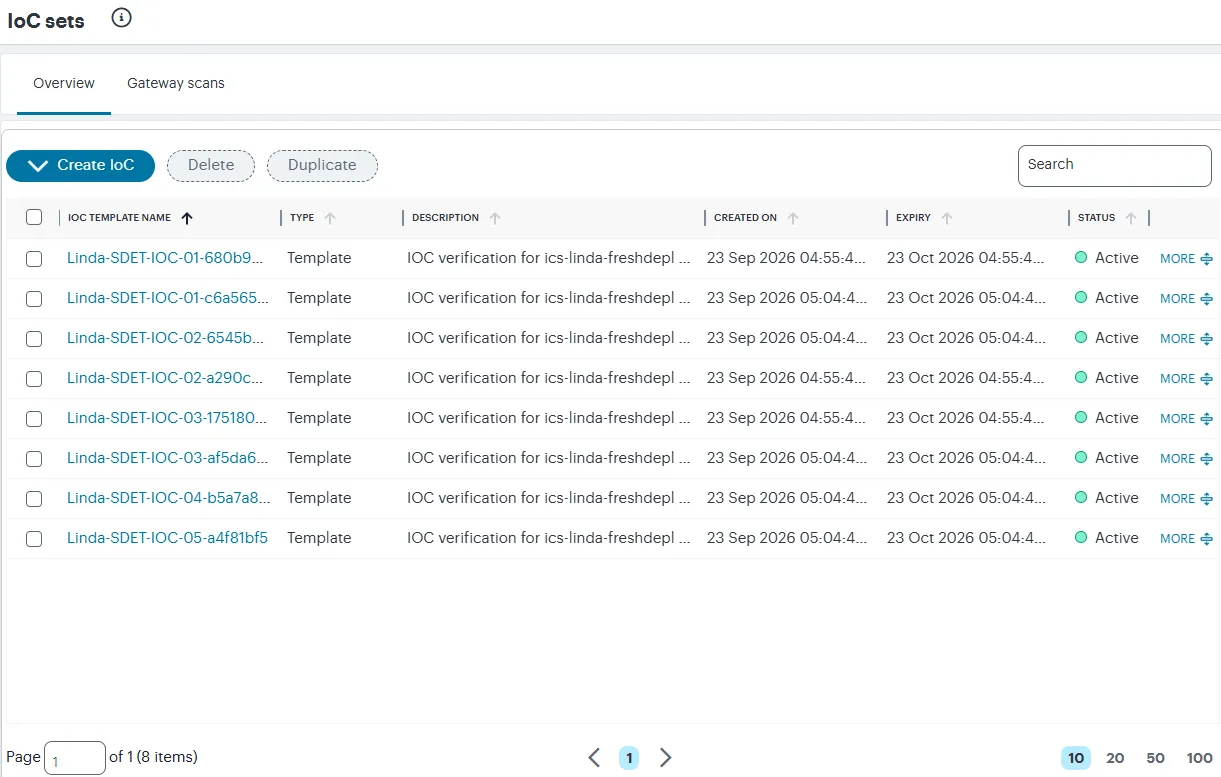Check the box for Linda-SDET-IOC-01-680b9 row
This screenshot has width=1221, height=777.
coord(34,259)
